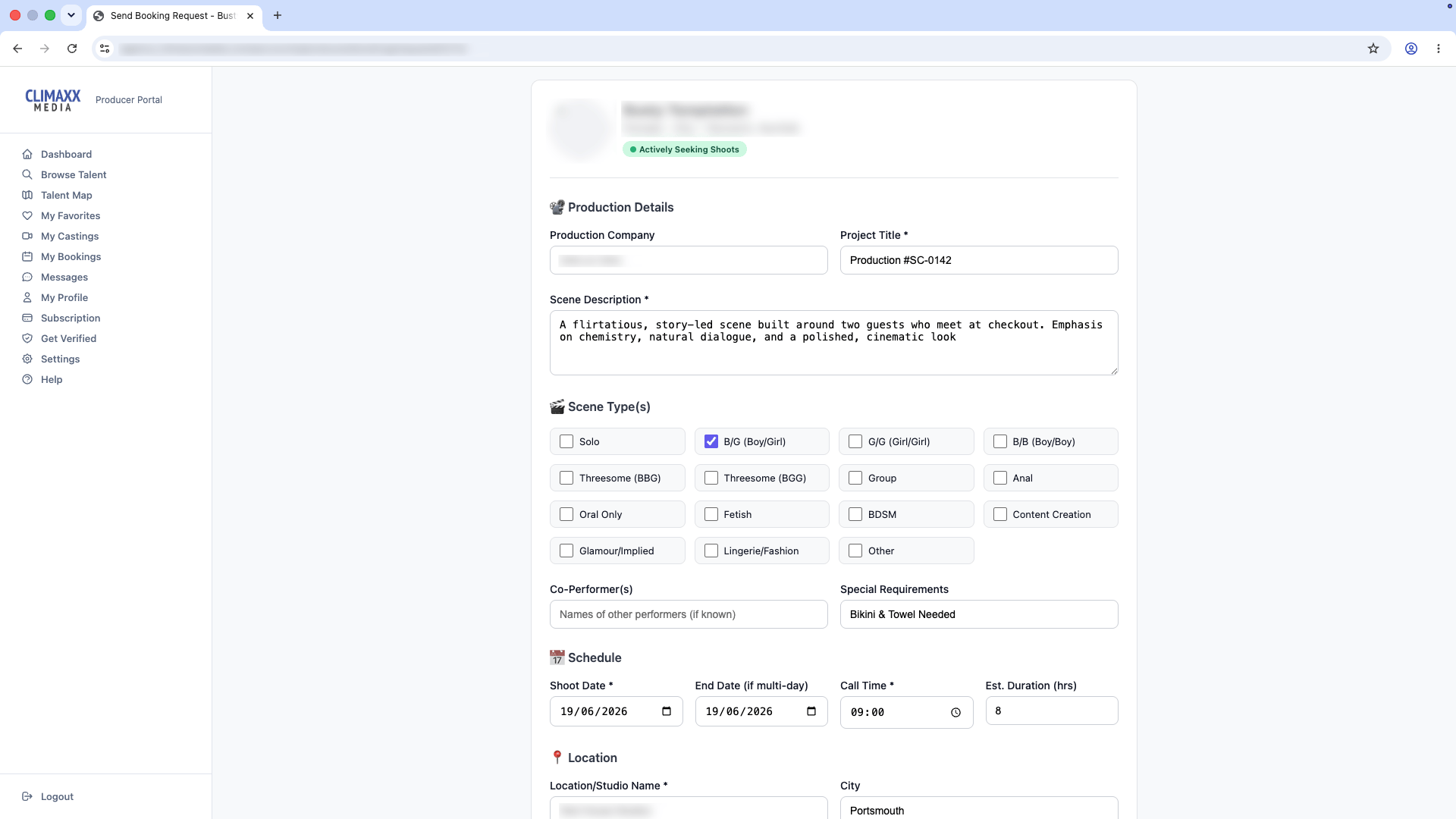Check the Group scene type checkbox
This screenshot has width=1456, height=819.
855,478
